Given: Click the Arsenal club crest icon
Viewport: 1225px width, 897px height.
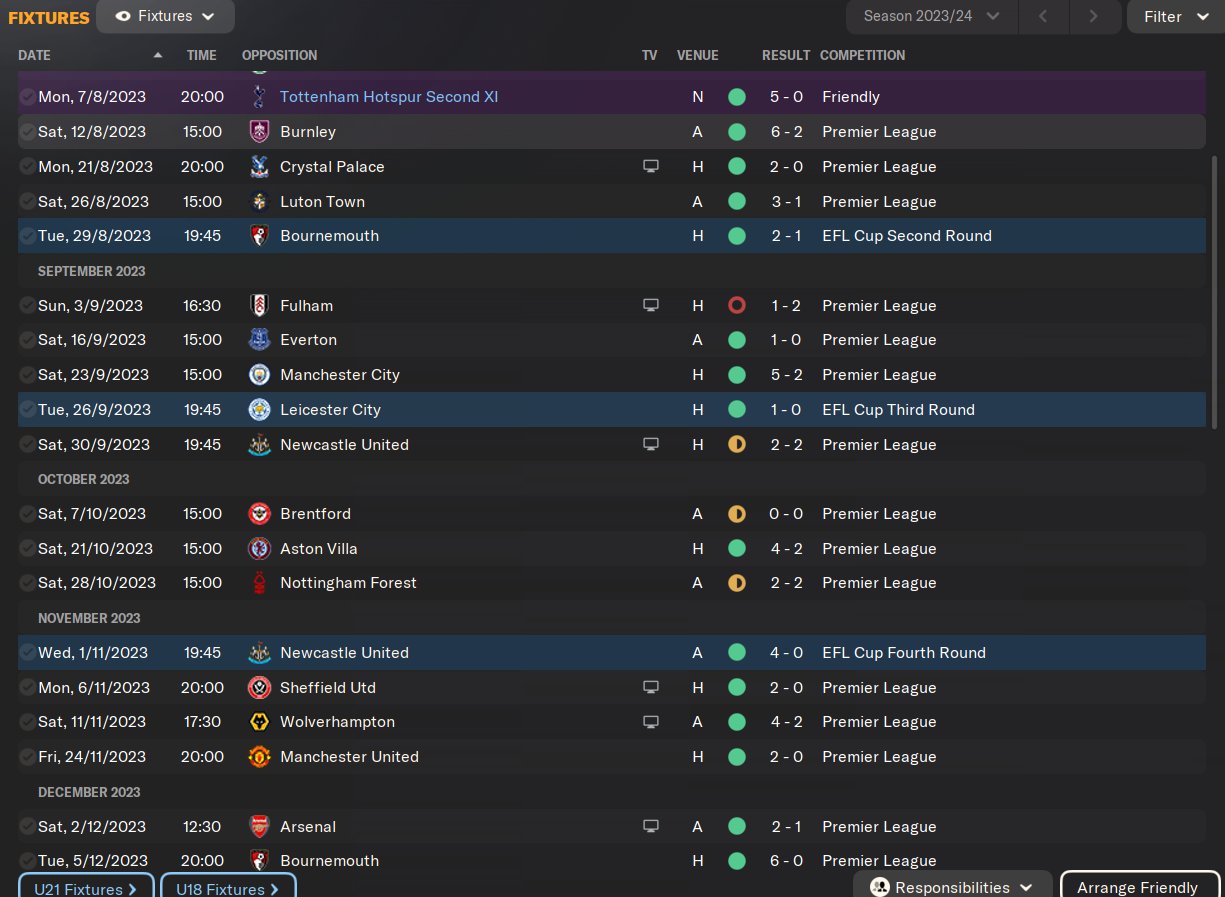Looking at the screenshot, I should coord(259,827).
